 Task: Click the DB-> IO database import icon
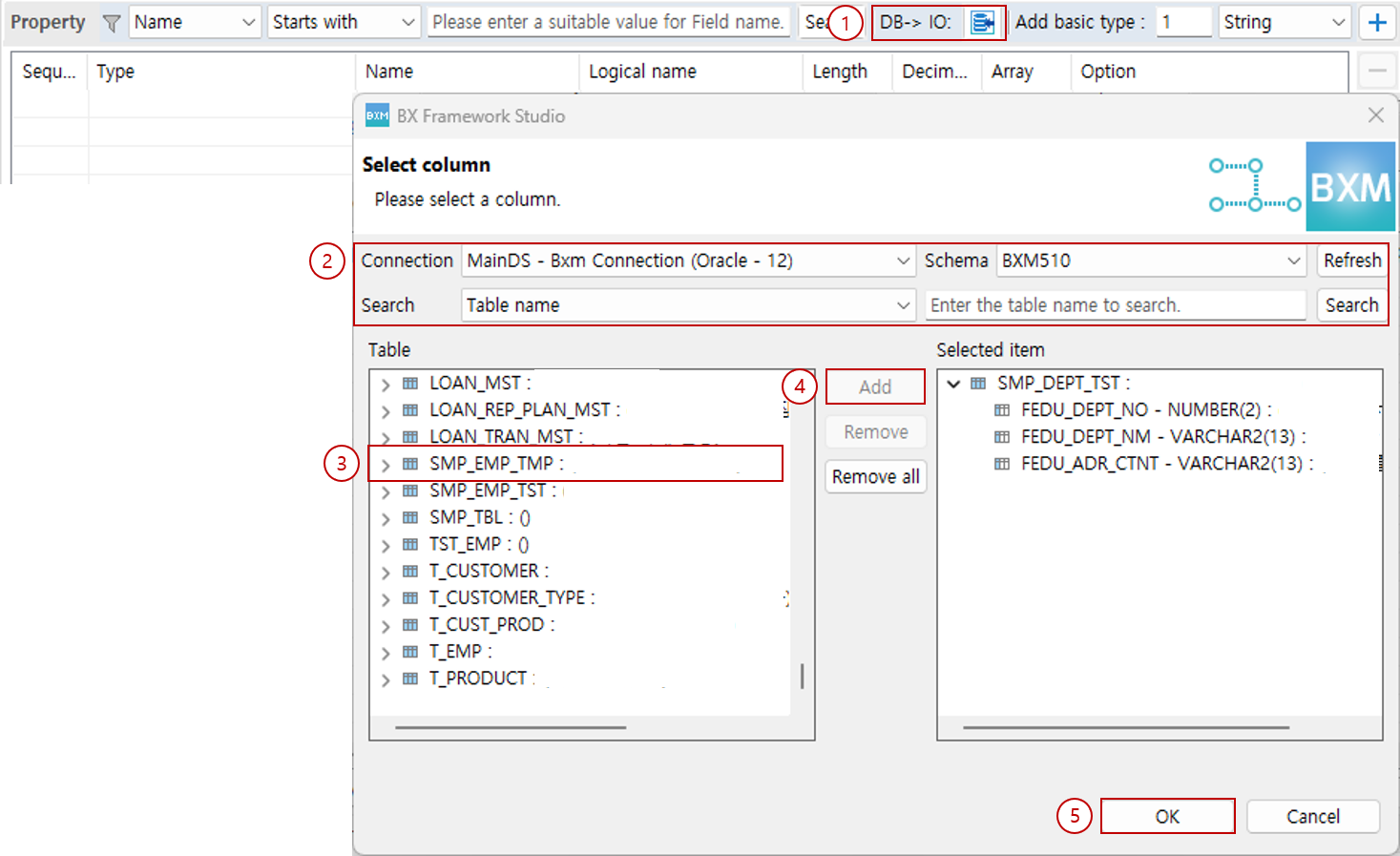985,22
